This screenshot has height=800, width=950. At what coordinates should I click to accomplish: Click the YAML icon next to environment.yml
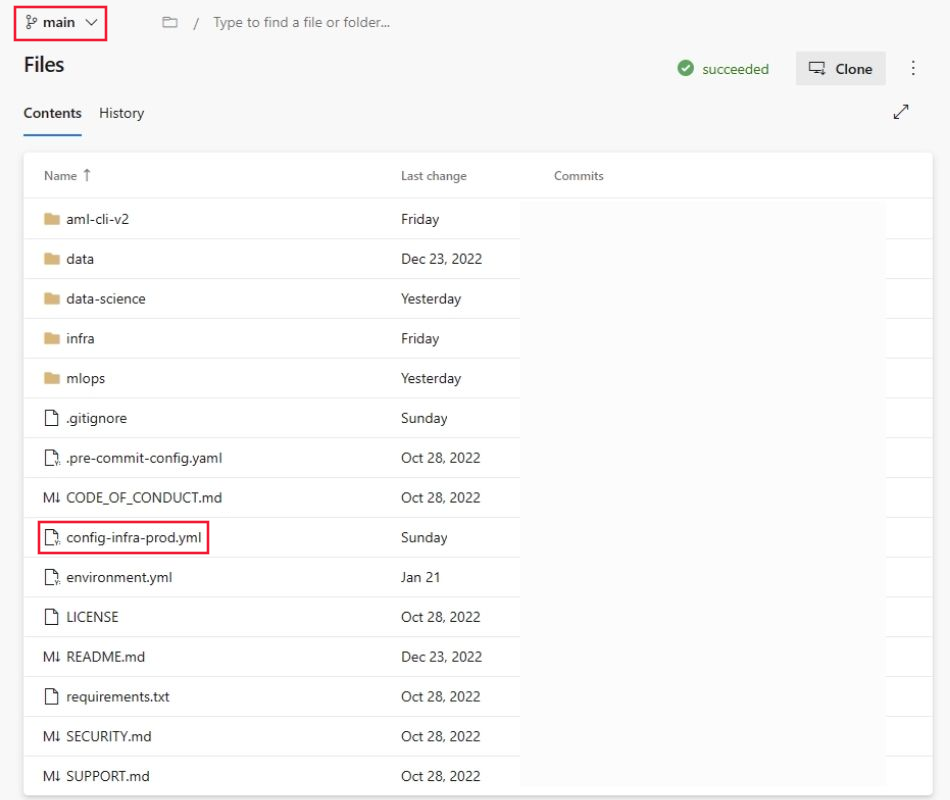(x=52, y=577)
